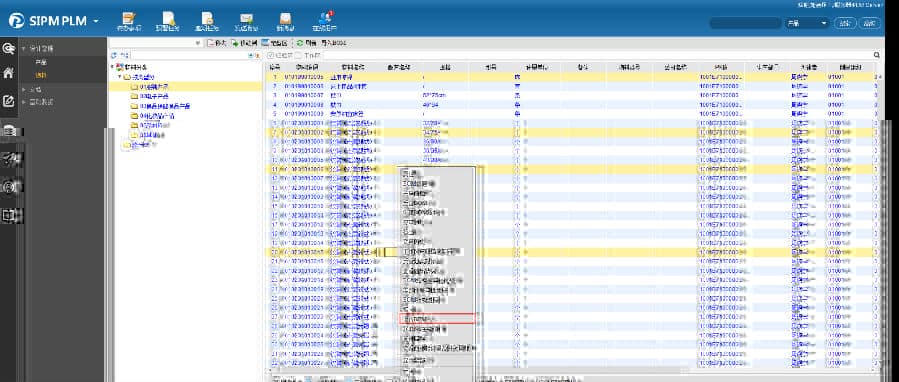The height and width of the screenshot is (382, 899).
Task: Open the online users icon with red badge
Action: pos(325,17)
